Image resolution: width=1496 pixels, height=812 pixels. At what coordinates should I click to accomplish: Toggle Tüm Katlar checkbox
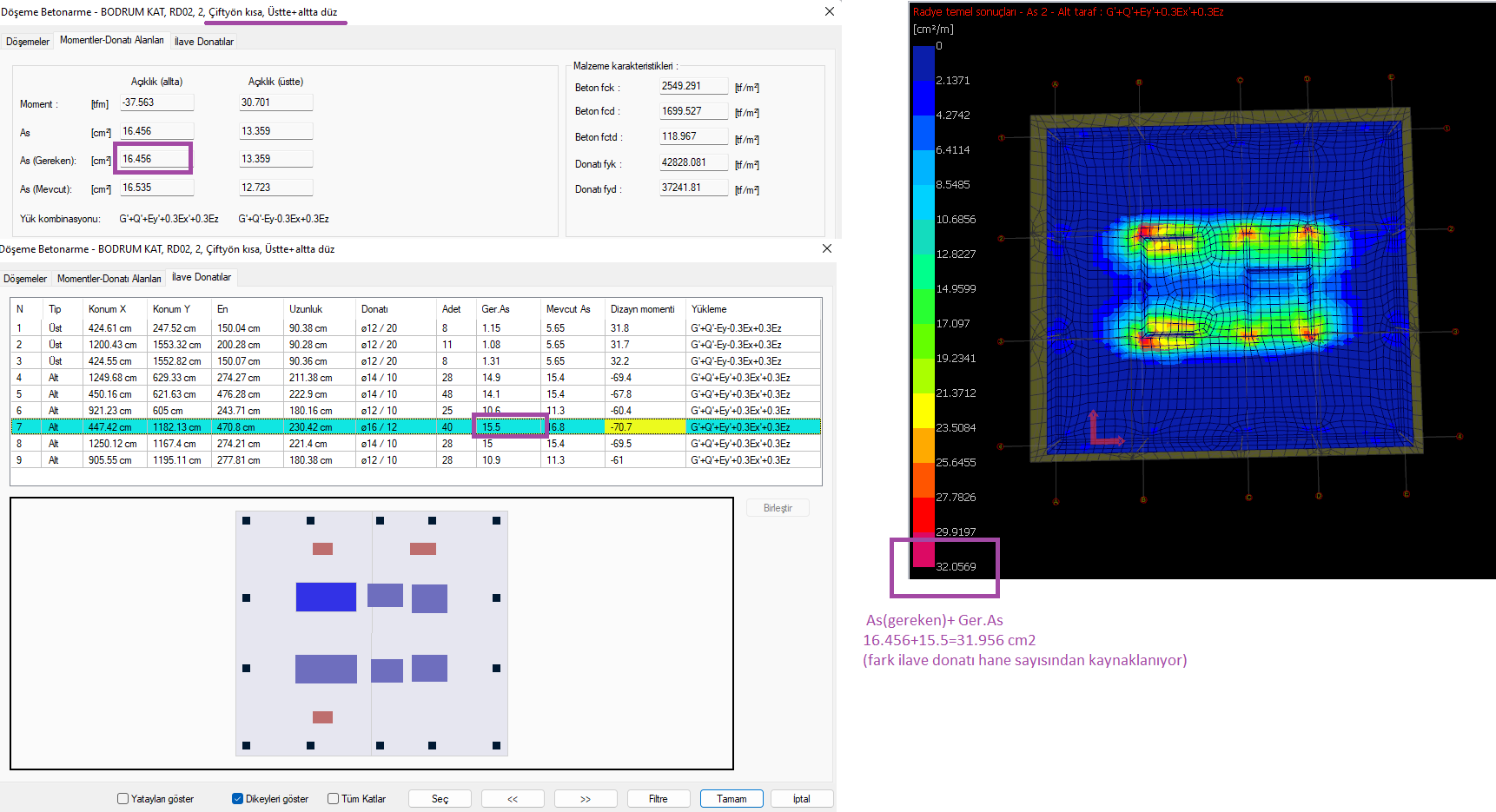(333, 799)
